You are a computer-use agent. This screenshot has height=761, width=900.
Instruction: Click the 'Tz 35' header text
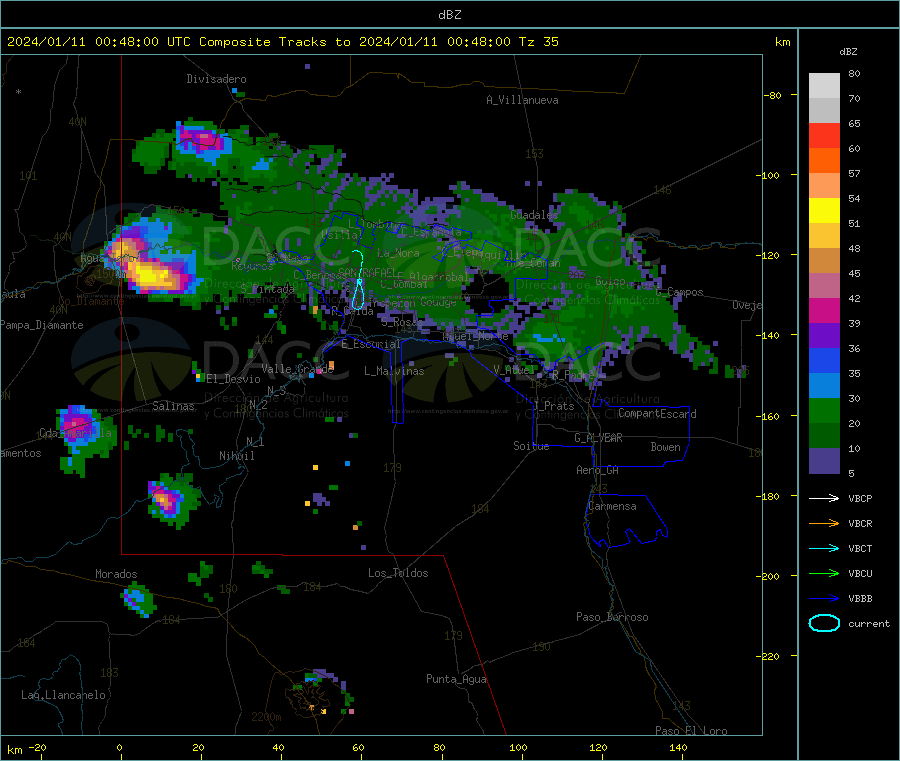coord(538,42)
